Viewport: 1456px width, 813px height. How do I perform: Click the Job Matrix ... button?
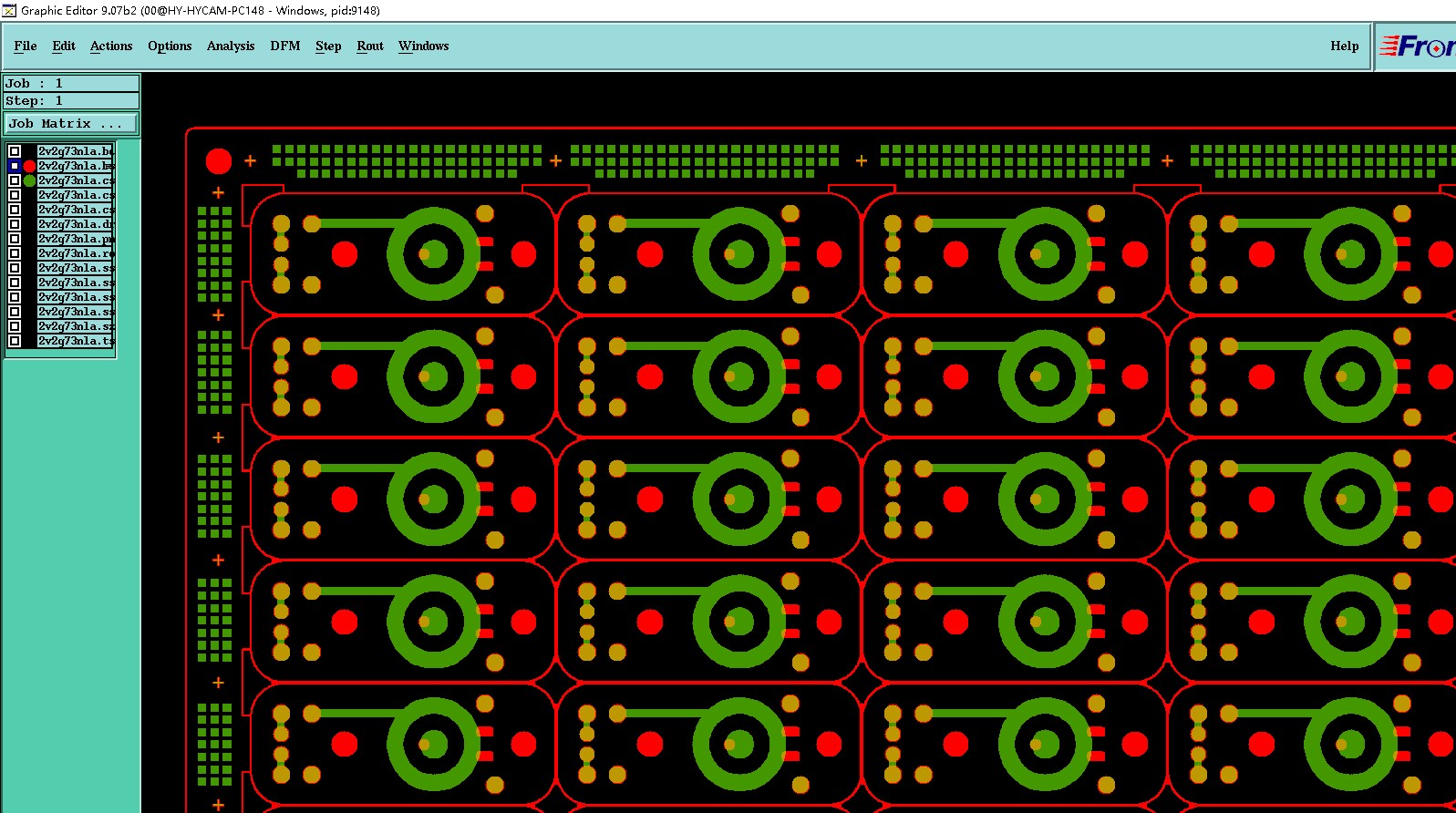[x=72, y=123]
